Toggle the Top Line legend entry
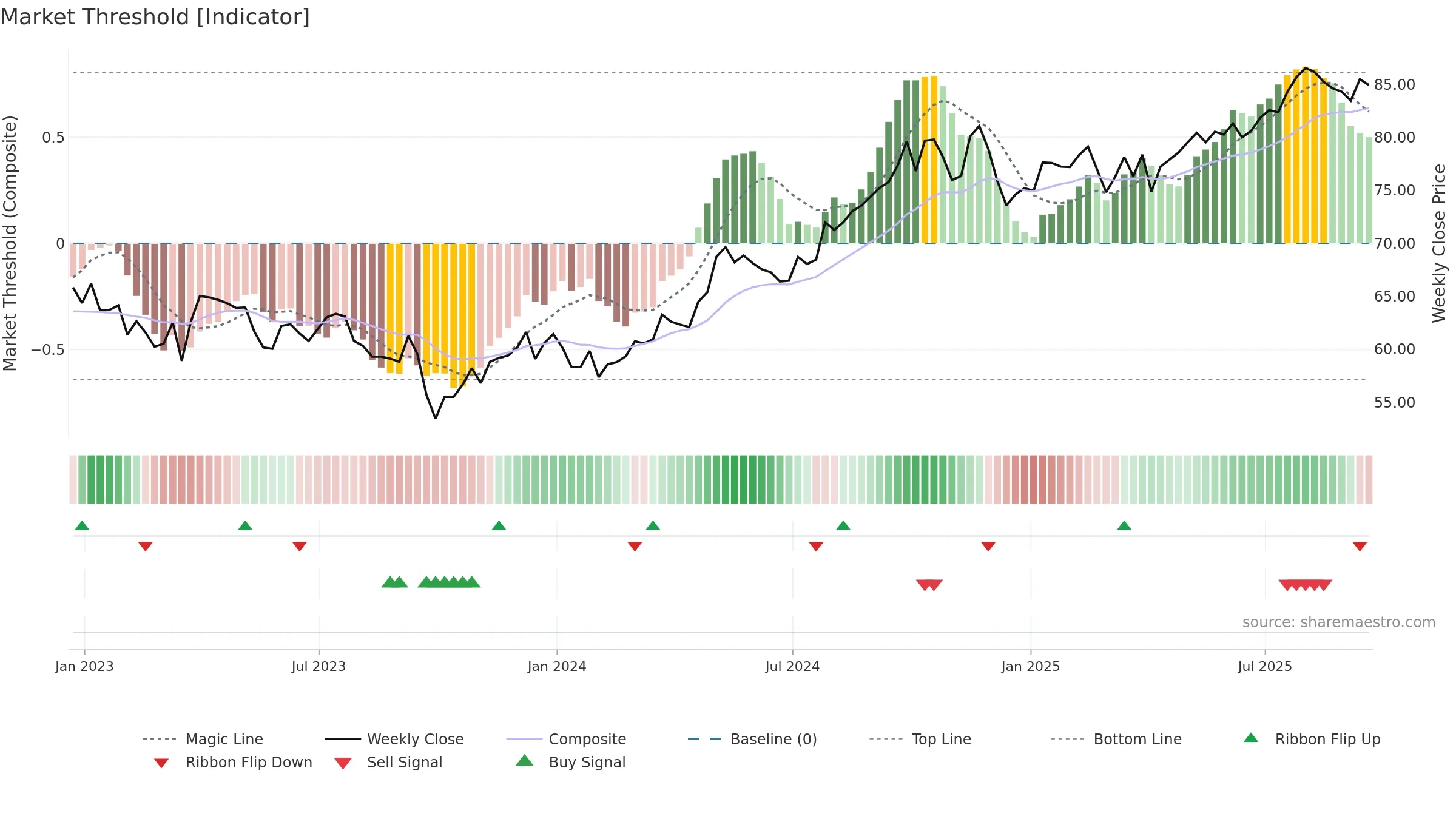Viewport: 1456px width, 819px height. click(920, 739)
